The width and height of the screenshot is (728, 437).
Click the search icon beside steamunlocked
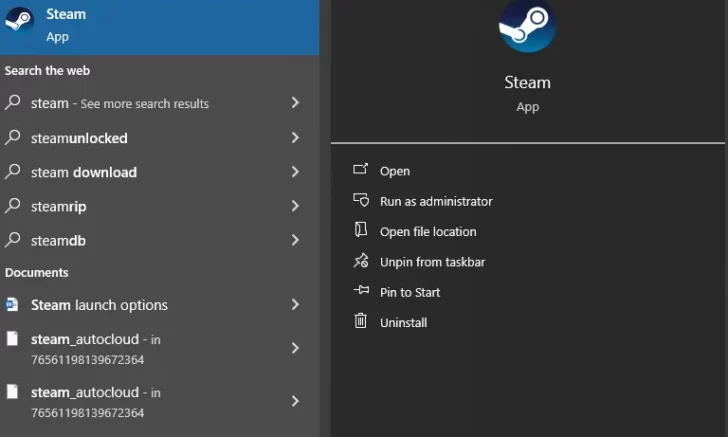13,137
